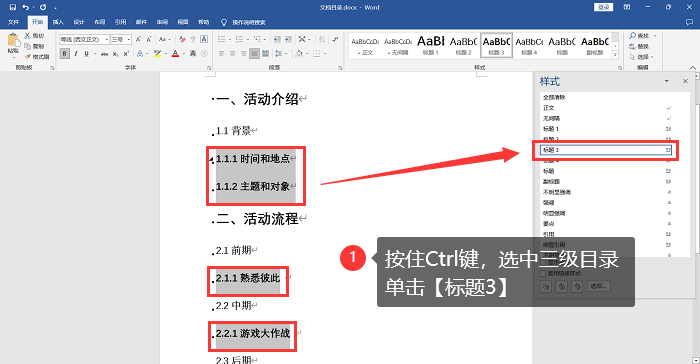
Task: Open the font size dropdown
Action: [129, 39]
